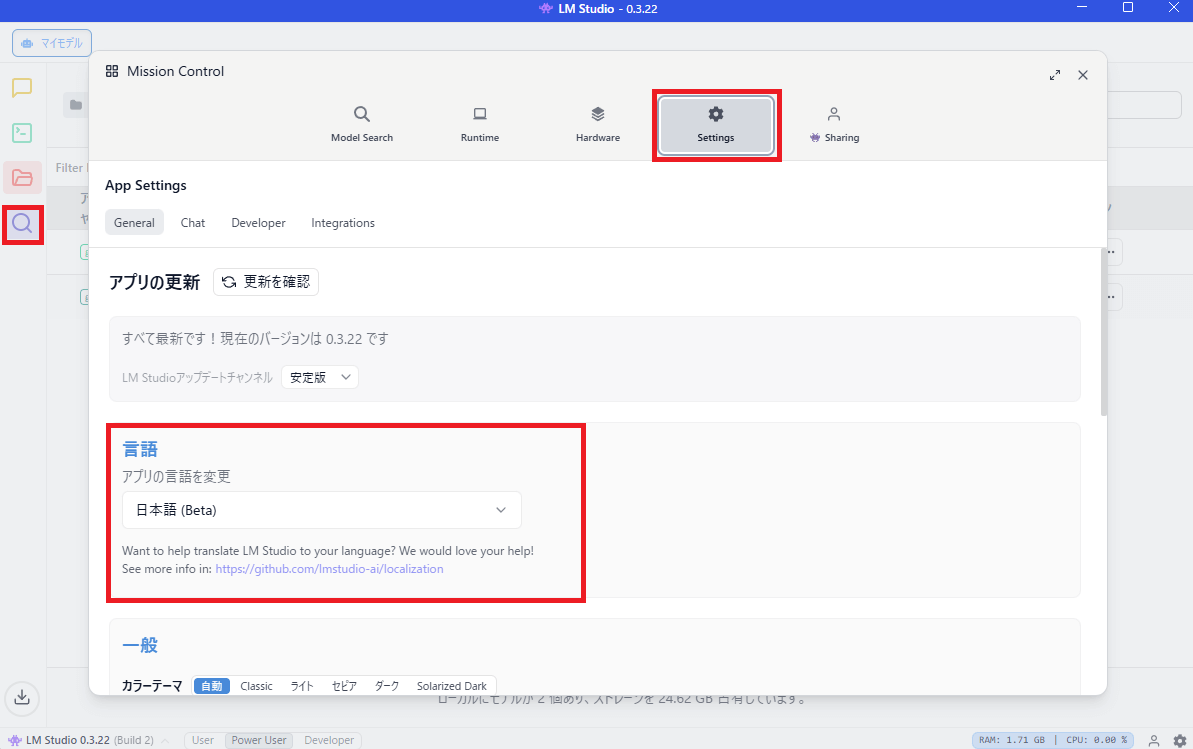Open the Discover magnifier sidebar icon
Image resolution: width=1193 pixels, height=749 pixels.
[x=22, y=224]
